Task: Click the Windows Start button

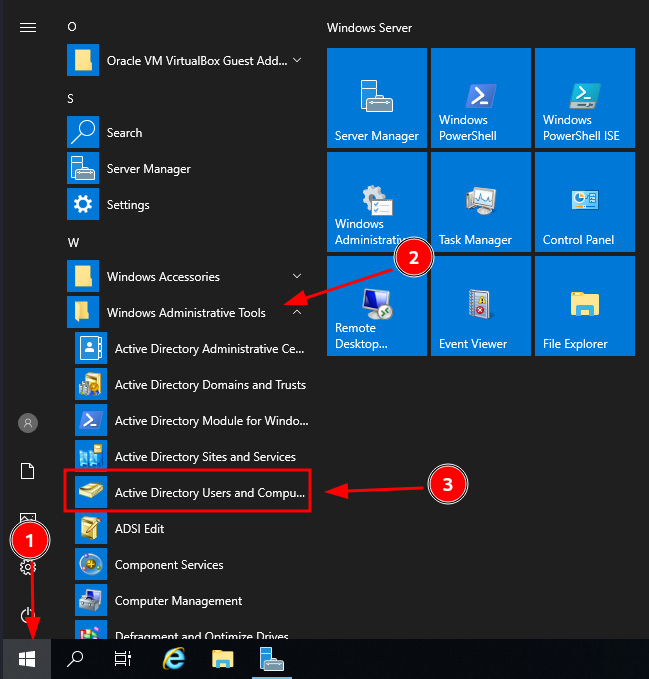Action: pos(27,659)
